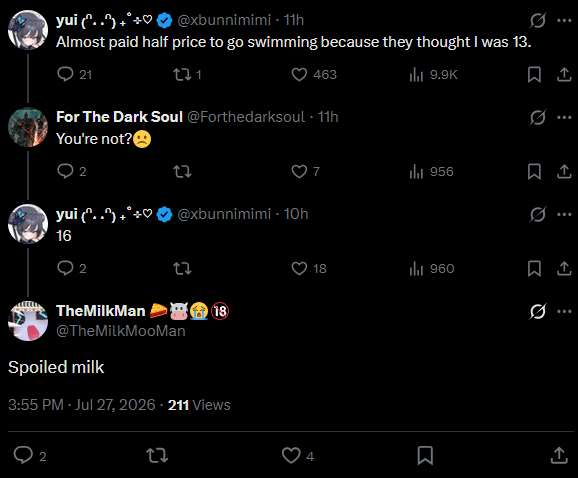This screenshot has height=478, width=578.
Task: Open more options on For The Dark Soul reply
Action: tap(564, 118)
